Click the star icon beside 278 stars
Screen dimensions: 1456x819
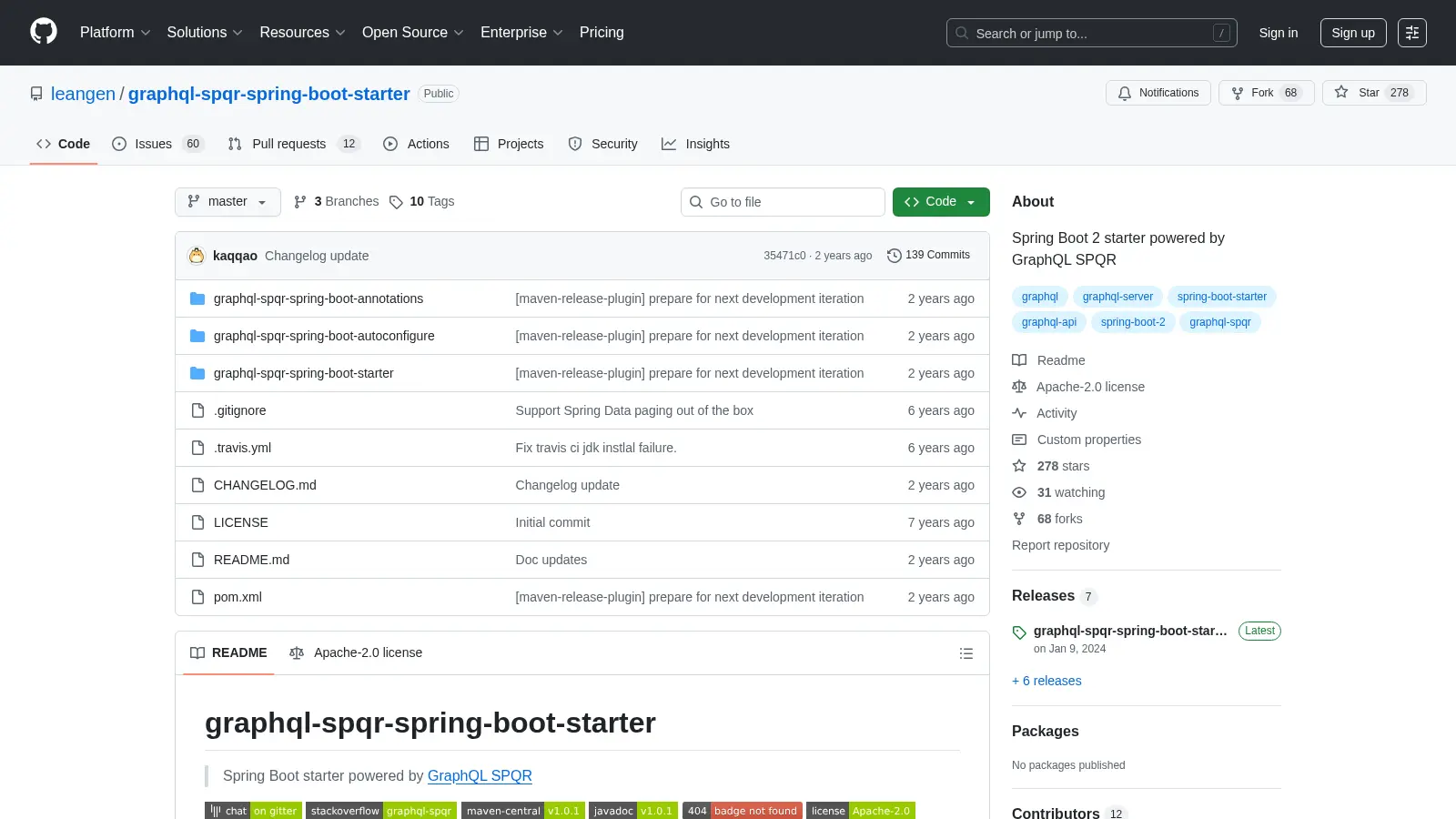click(1019, 466)
